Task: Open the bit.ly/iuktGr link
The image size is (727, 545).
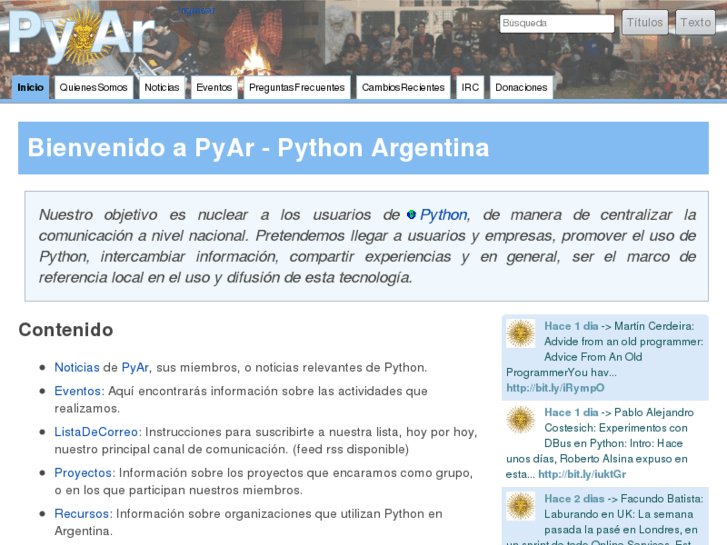Action: click(582, 474)
